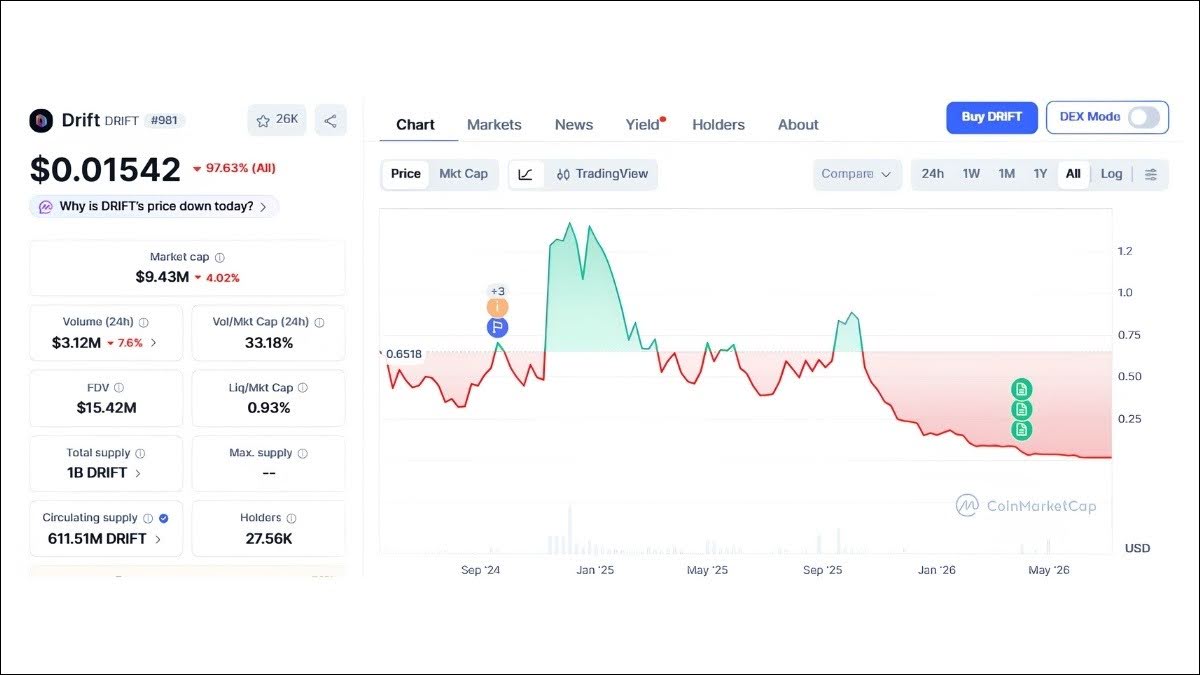
Task: Click the blue flag event marker on chart
Action: click(x=497, y=327)
